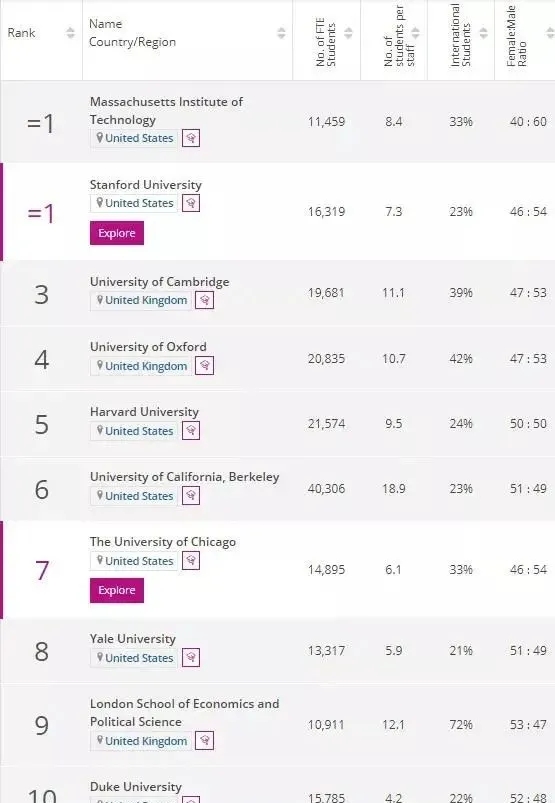Sort by No. of FTE Students
Image resolution: width=555 pixels, height=803 pixels.
point(348,33)
